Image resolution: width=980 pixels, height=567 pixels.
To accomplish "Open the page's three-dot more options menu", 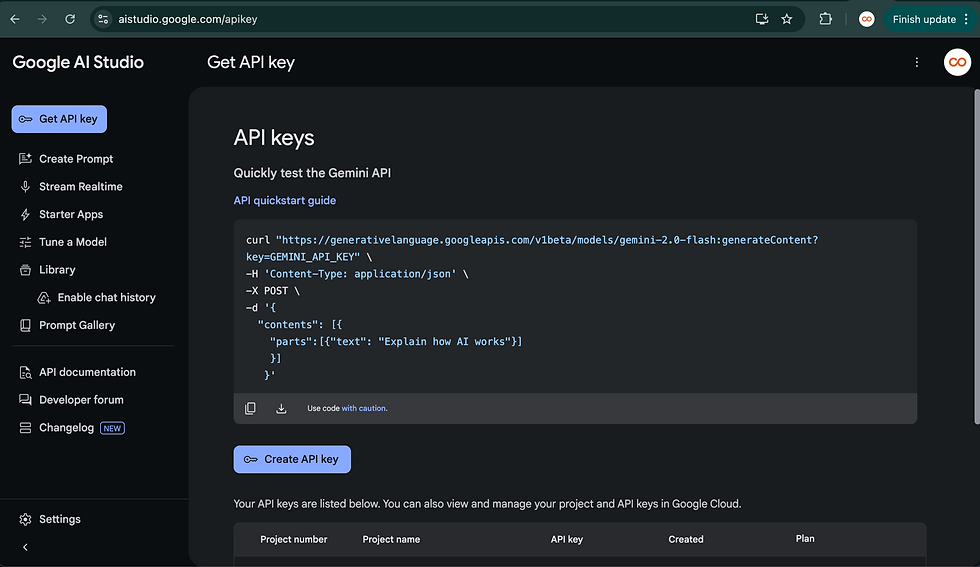I will (917, 63).
